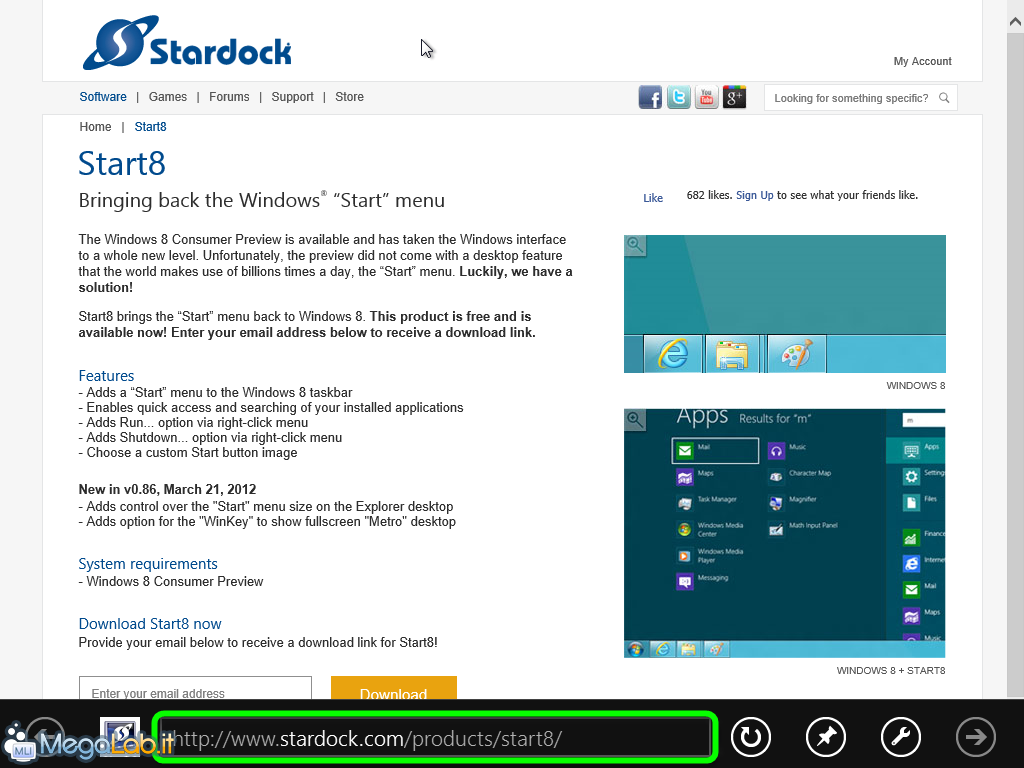Click the 'Bringing back the Windows Start menu' subtitle
The image size is (1024, 768).
[x=262, y=200]
